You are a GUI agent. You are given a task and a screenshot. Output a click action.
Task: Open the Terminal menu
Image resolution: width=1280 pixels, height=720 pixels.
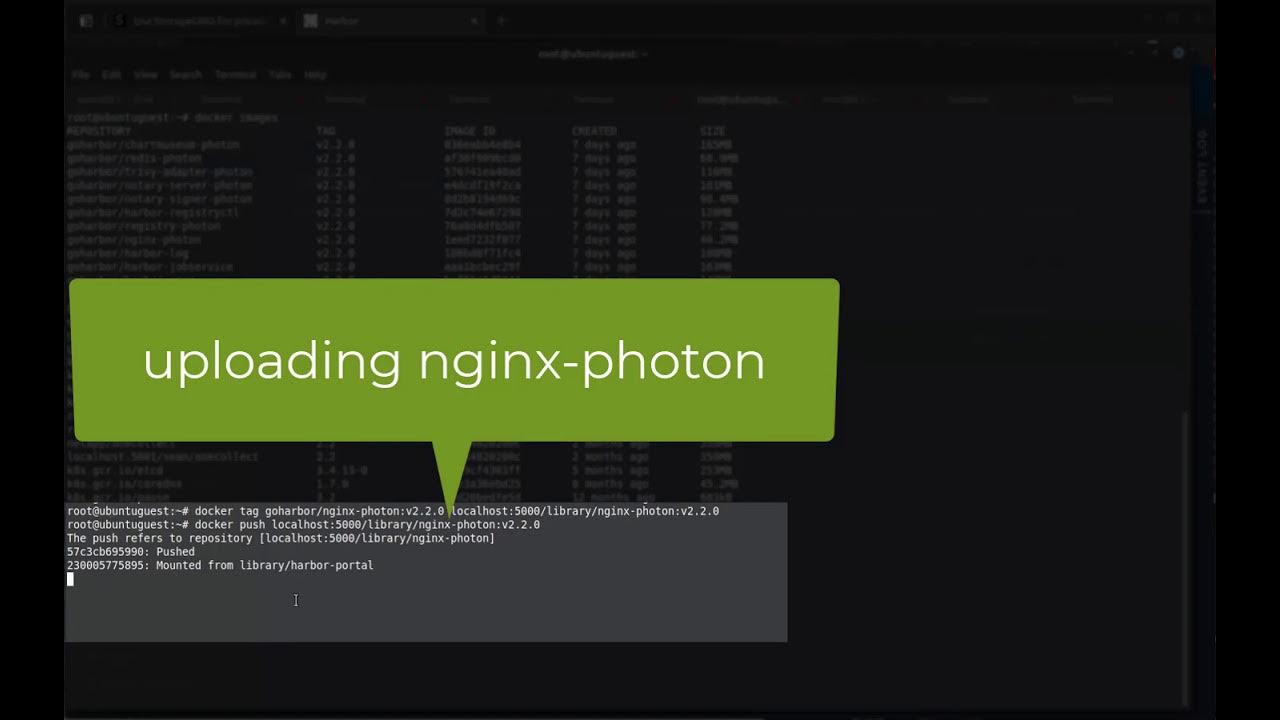point(235,75)
